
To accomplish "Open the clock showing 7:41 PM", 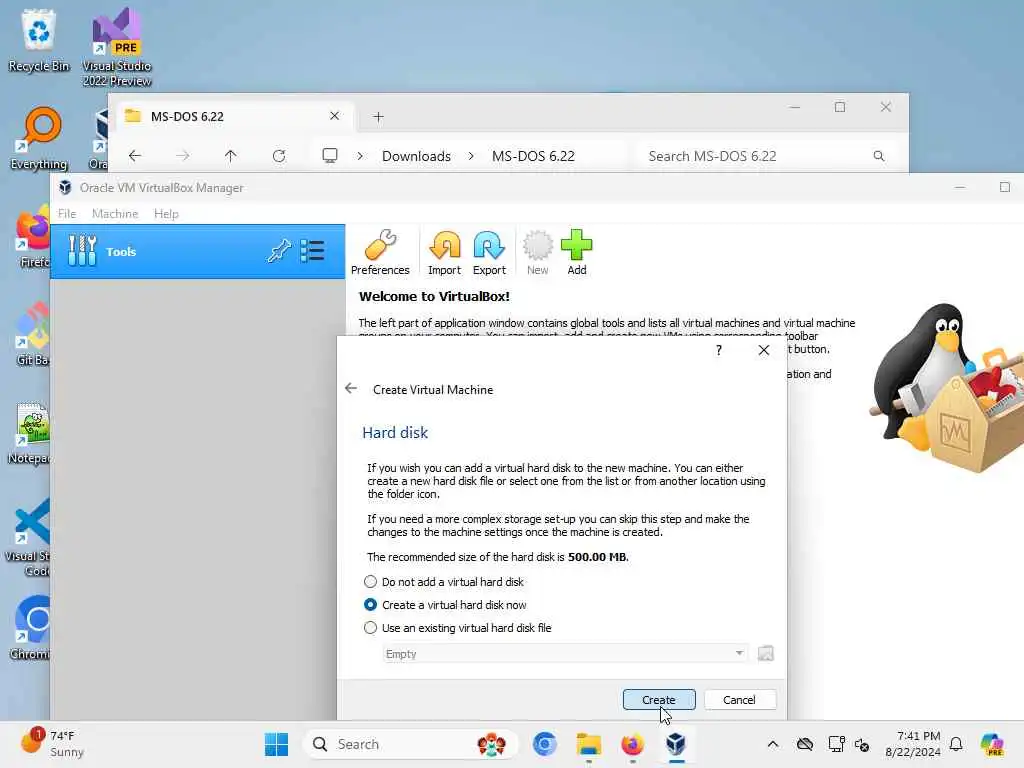I will (x=913, y=744).
